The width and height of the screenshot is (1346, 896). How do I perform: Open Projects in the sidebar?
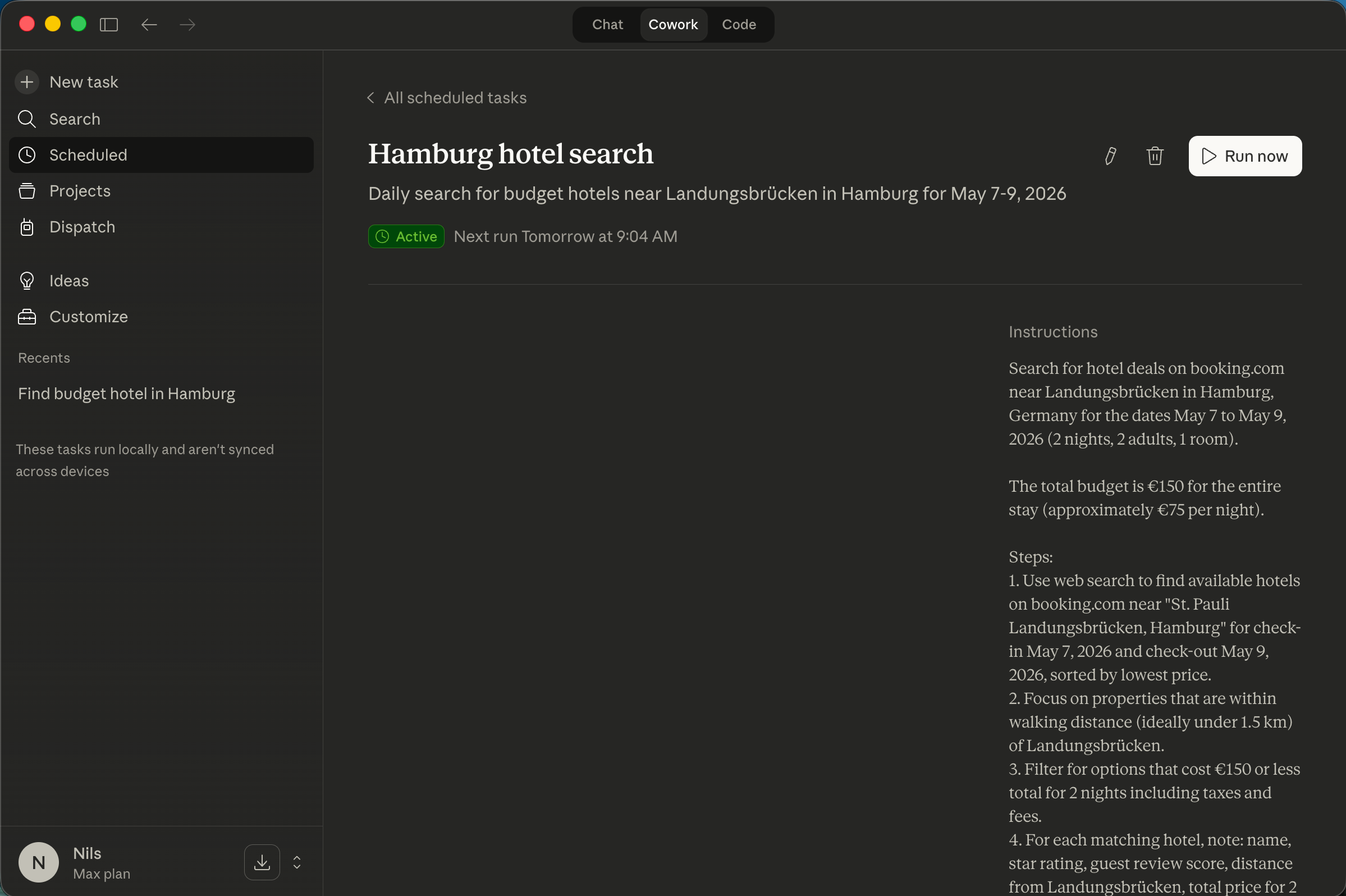(x=161, y=191)
